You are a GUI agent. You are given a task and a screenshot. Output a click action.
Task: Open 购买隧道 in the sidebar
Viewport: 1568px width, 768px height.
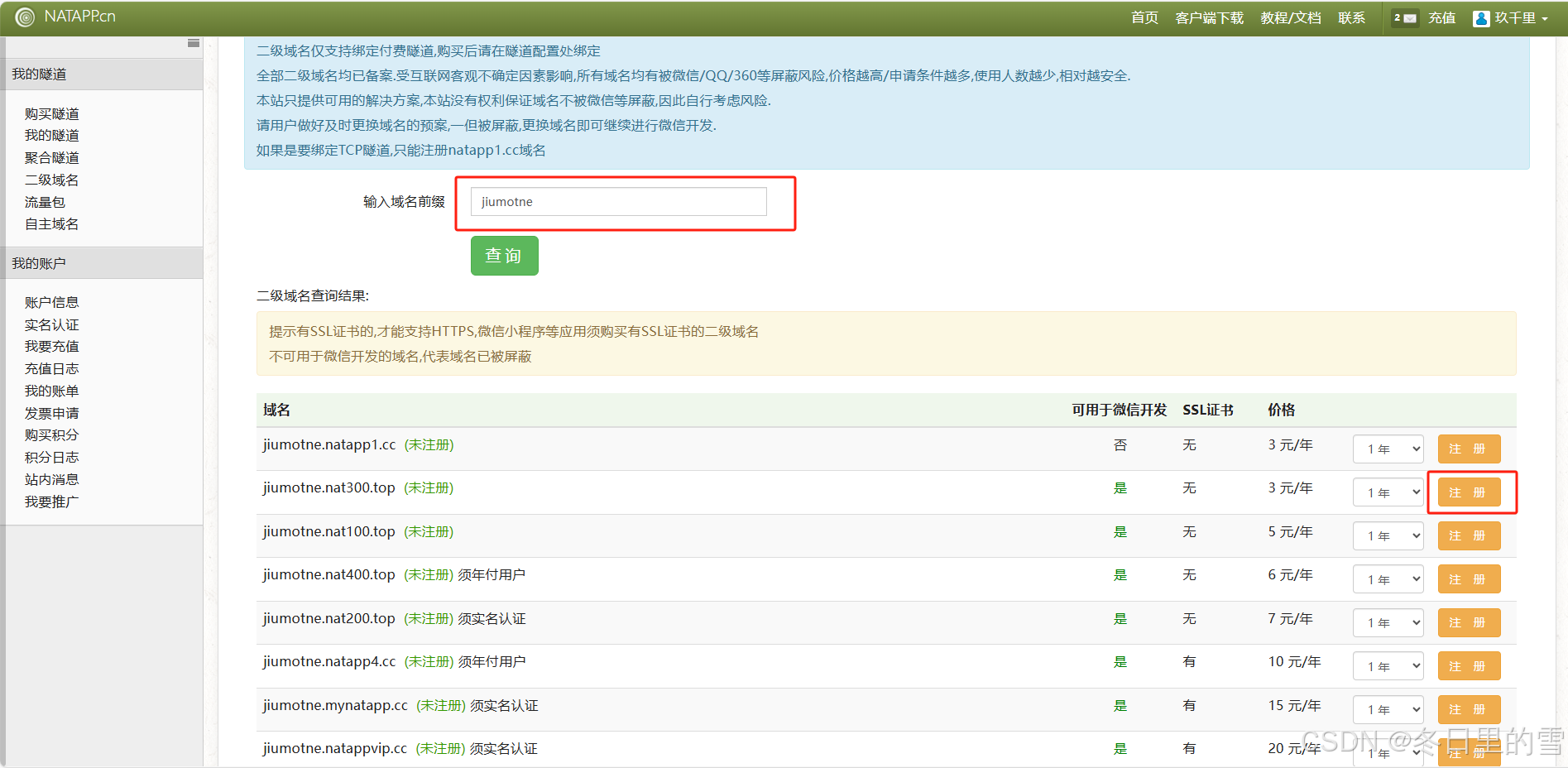click(x=52, y=113)
